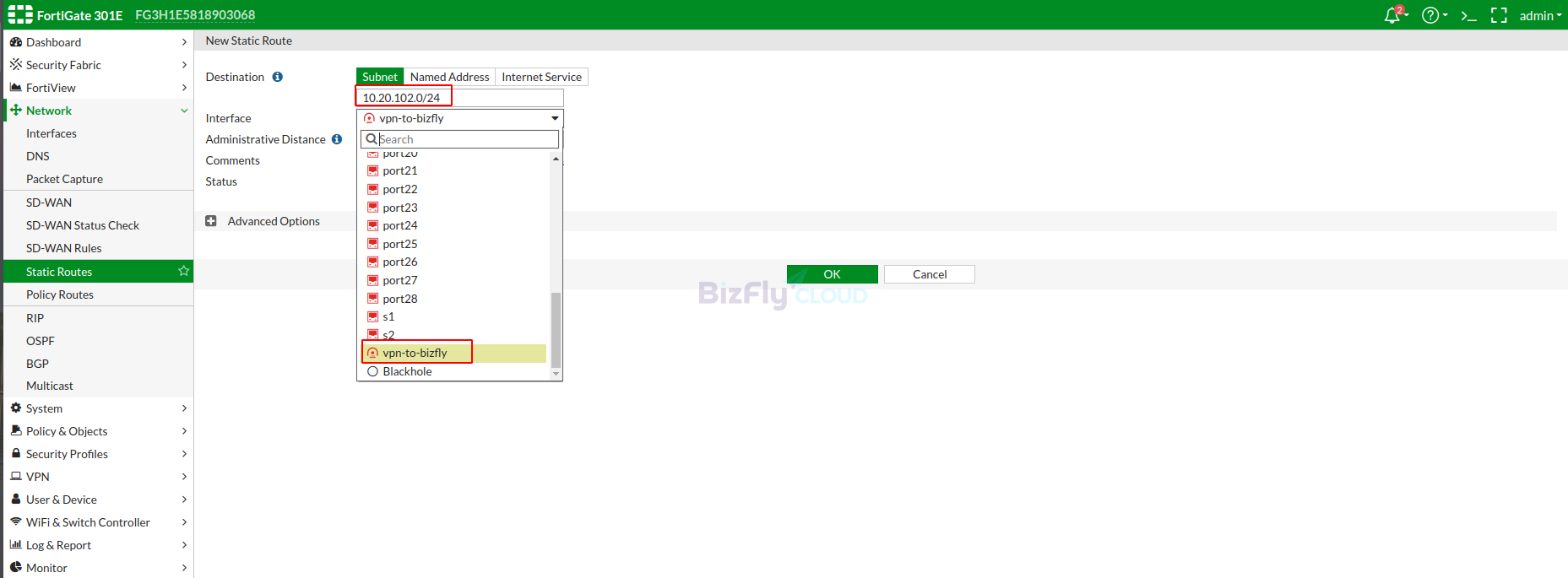
Task: Select the Blackhole radio option
Action: (x=372, y=371)
